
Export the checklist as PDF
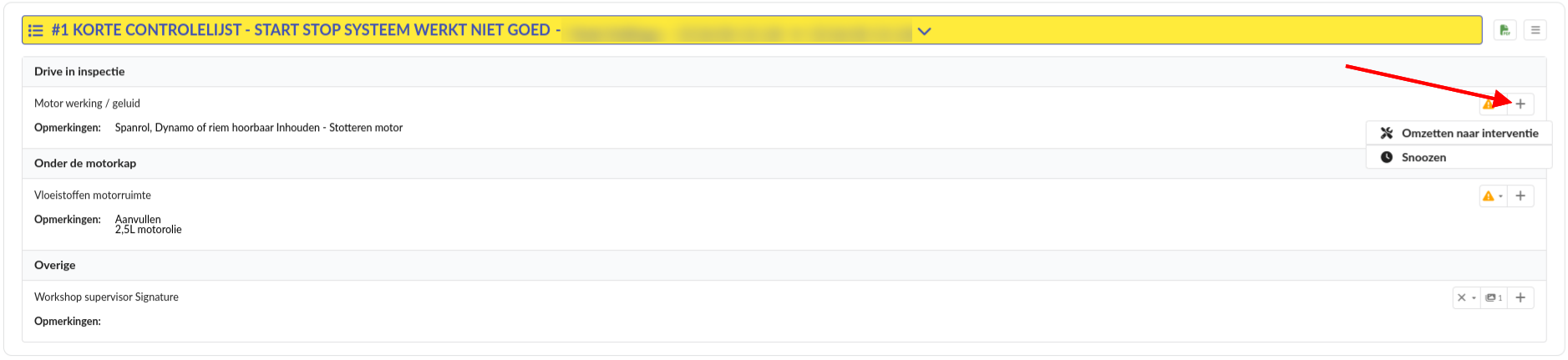pos(1505,30)
